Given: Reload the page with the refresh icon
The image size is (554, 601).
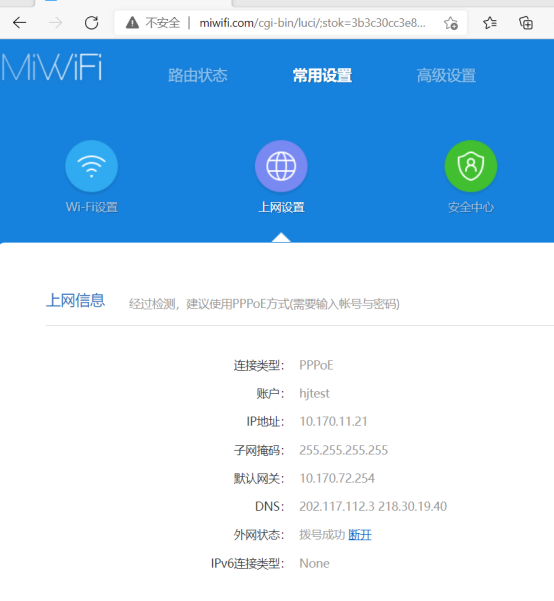Looking at the screenshot, I should (91, 23).
